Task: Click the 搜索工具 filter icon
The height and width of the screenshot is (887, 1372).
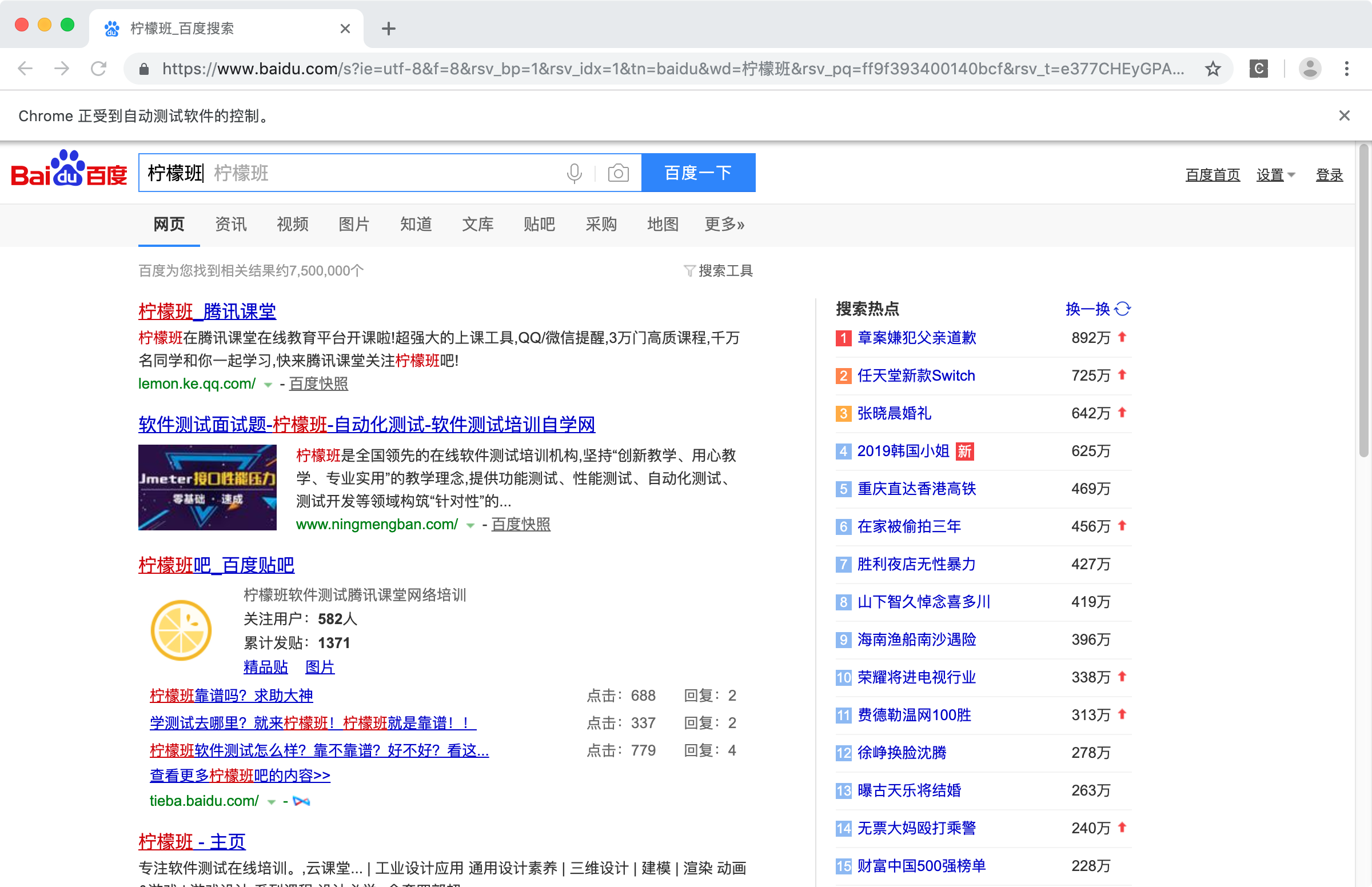Action: pyautogui.click(x=689, y=271)
